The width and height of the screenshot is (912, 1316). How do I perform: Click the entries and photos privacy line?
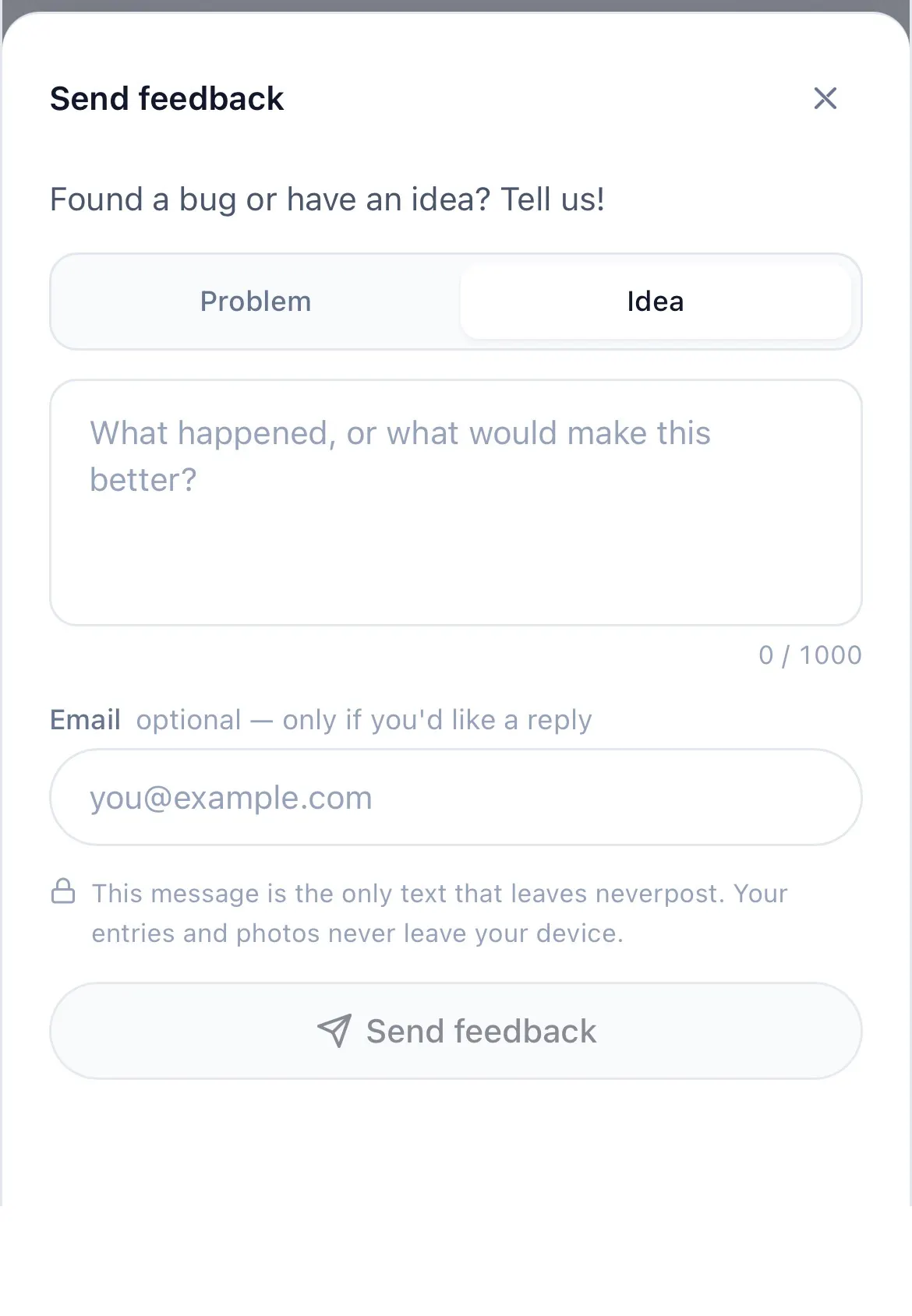click(358, 933)
